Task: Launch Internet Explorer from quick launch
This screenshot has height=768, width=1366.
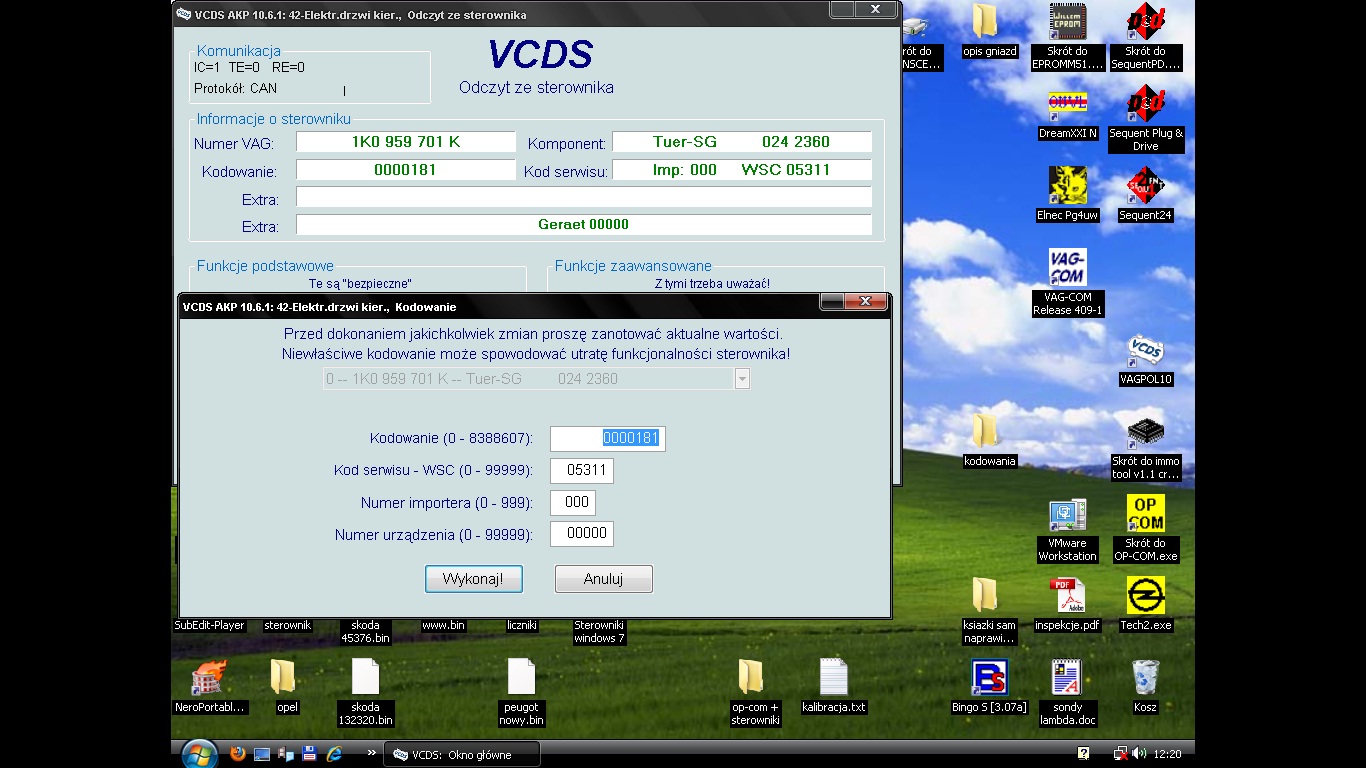Action: pos(334,753)
